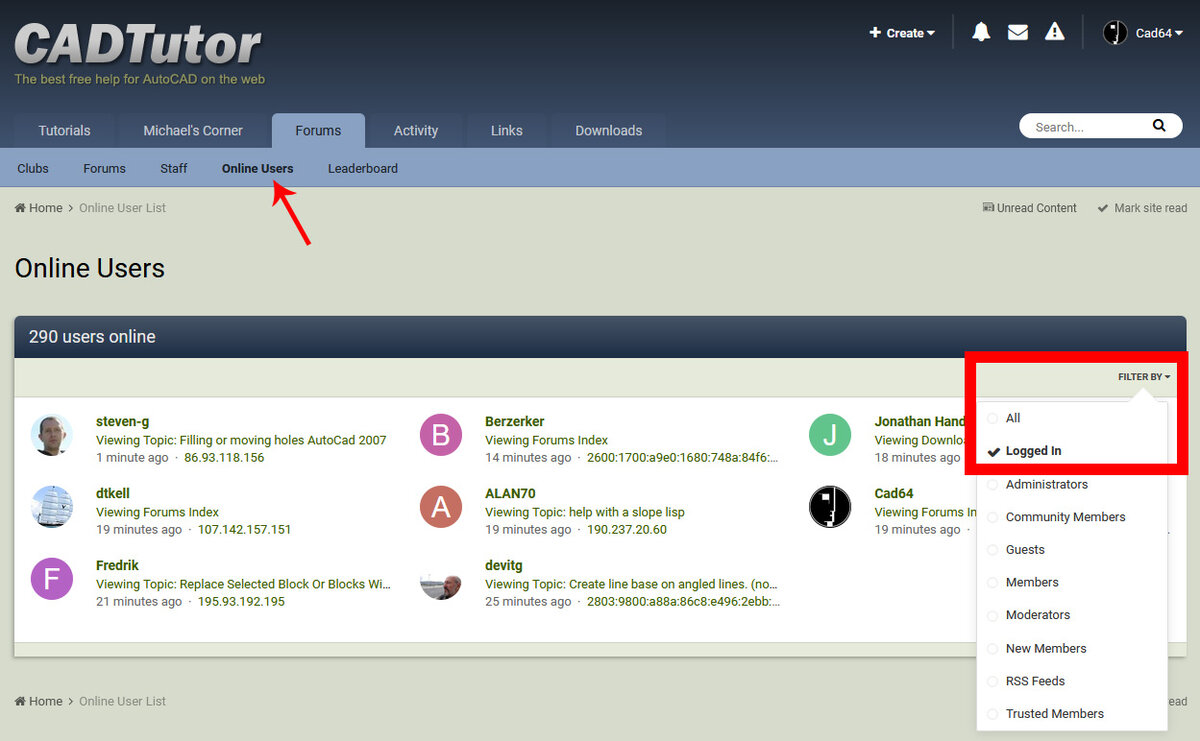Image resolution: width=1200 pixels, height=741 pixels.
Task: Open the Leaderboard submenu item
Action: [363, 168]
